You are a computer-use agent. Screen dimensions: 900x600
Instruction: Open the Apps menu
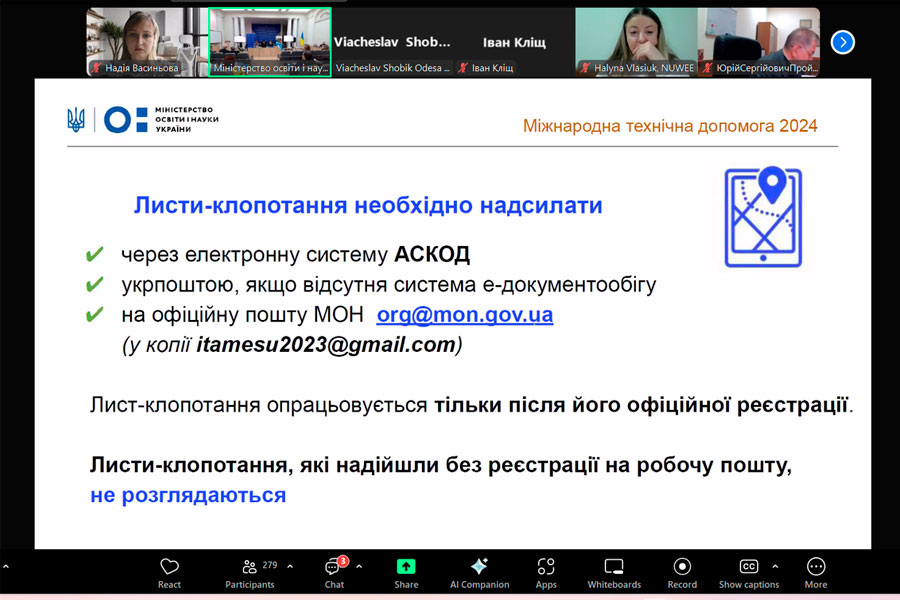click(546, 572)
